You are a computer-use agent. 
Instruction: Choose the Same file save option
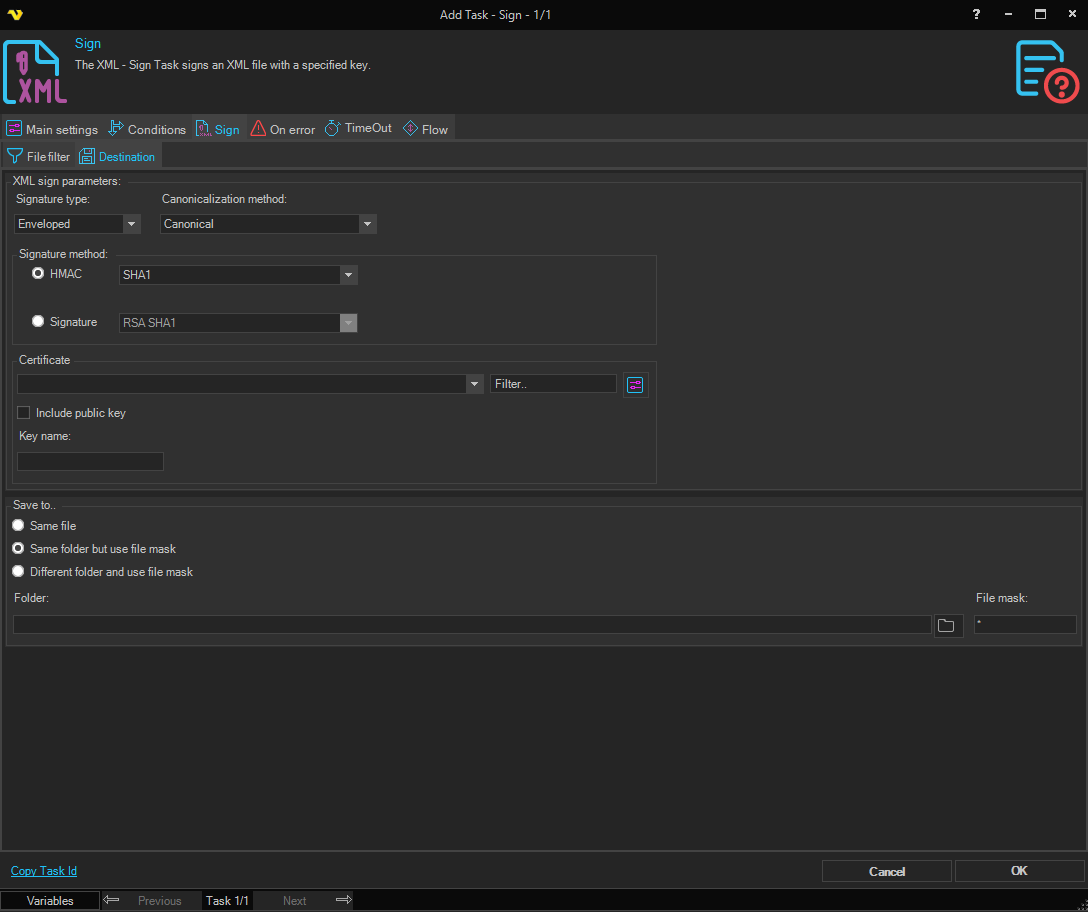pos(18,526)
